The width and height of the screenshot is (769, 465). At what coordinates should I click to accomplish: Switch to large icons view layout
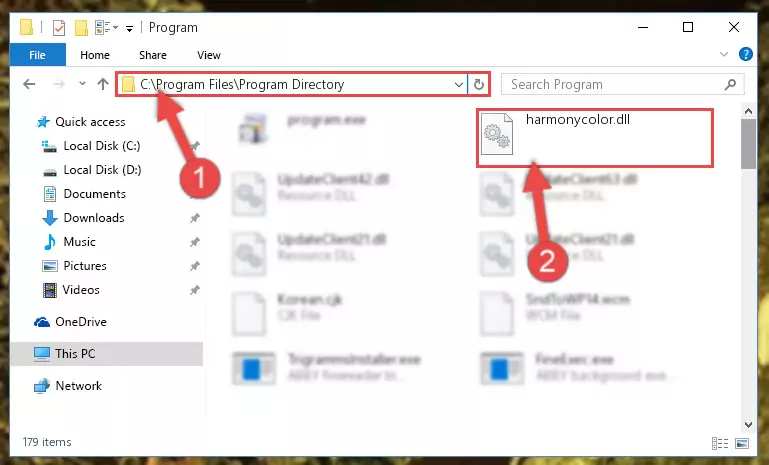[x=742, y=443]
